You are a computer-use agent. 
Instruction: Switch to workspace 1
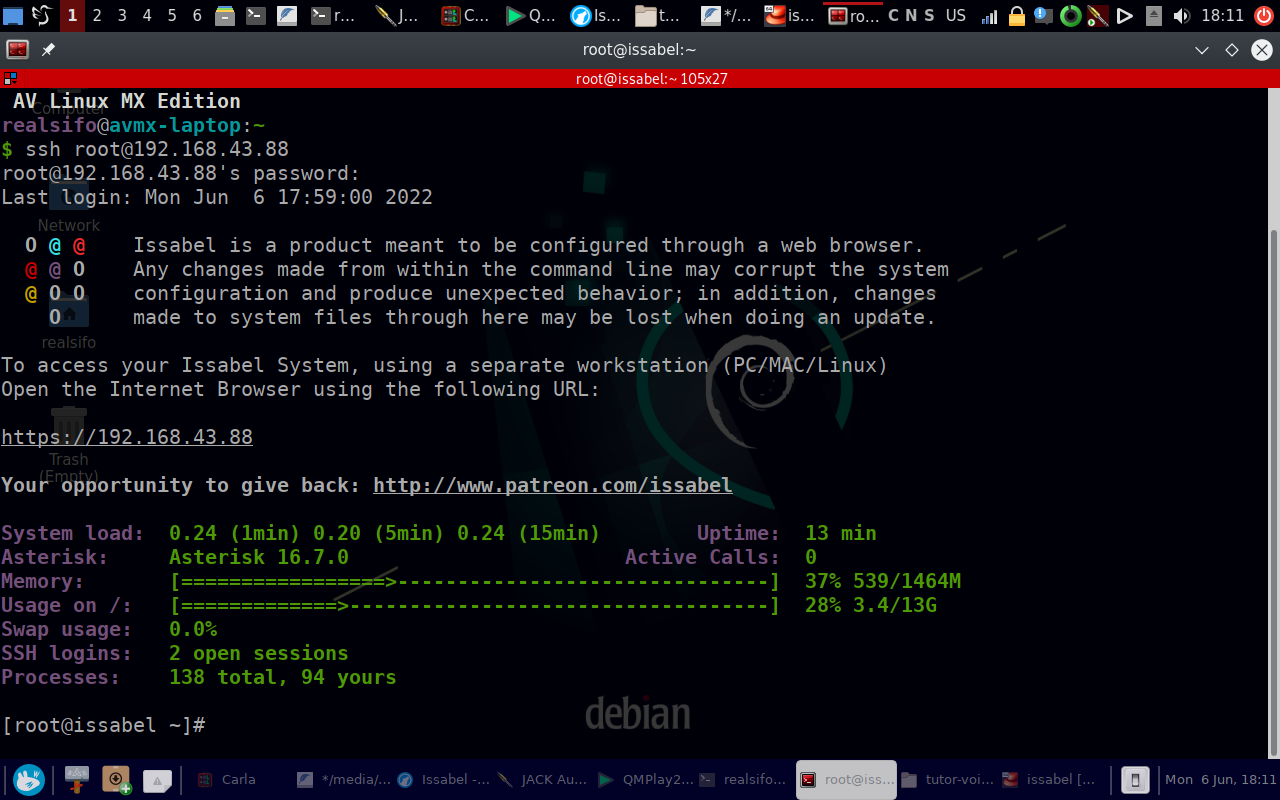[x=72, y=15]
